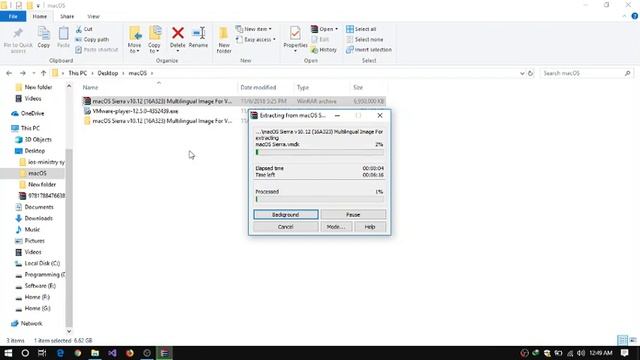Screen dimensions: 640x360
Task: Open Task View from taskbar
Action: [42, 353]
